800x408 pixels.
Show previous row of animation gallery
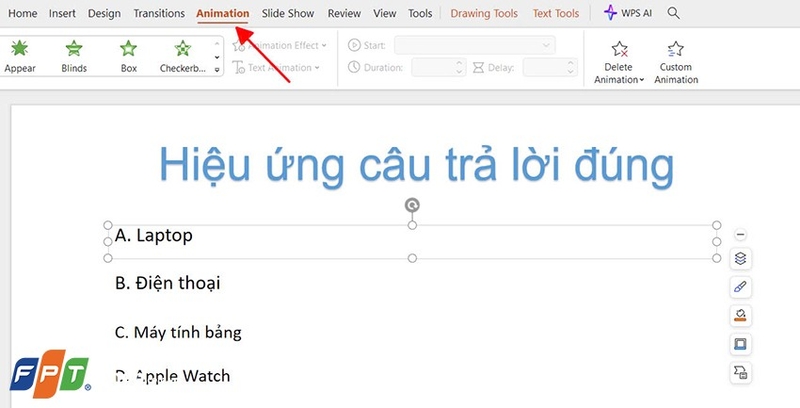217,44
